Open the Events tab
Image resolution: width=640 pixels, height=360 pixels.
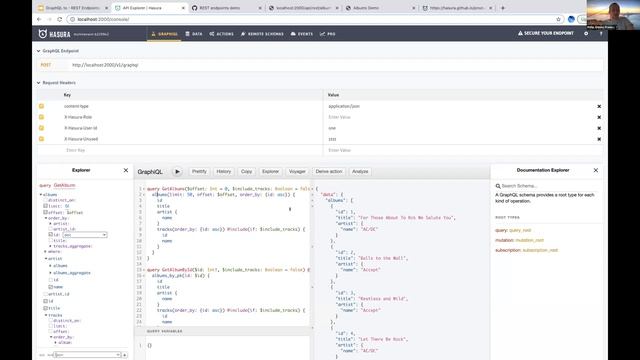(x=302, y=34)
